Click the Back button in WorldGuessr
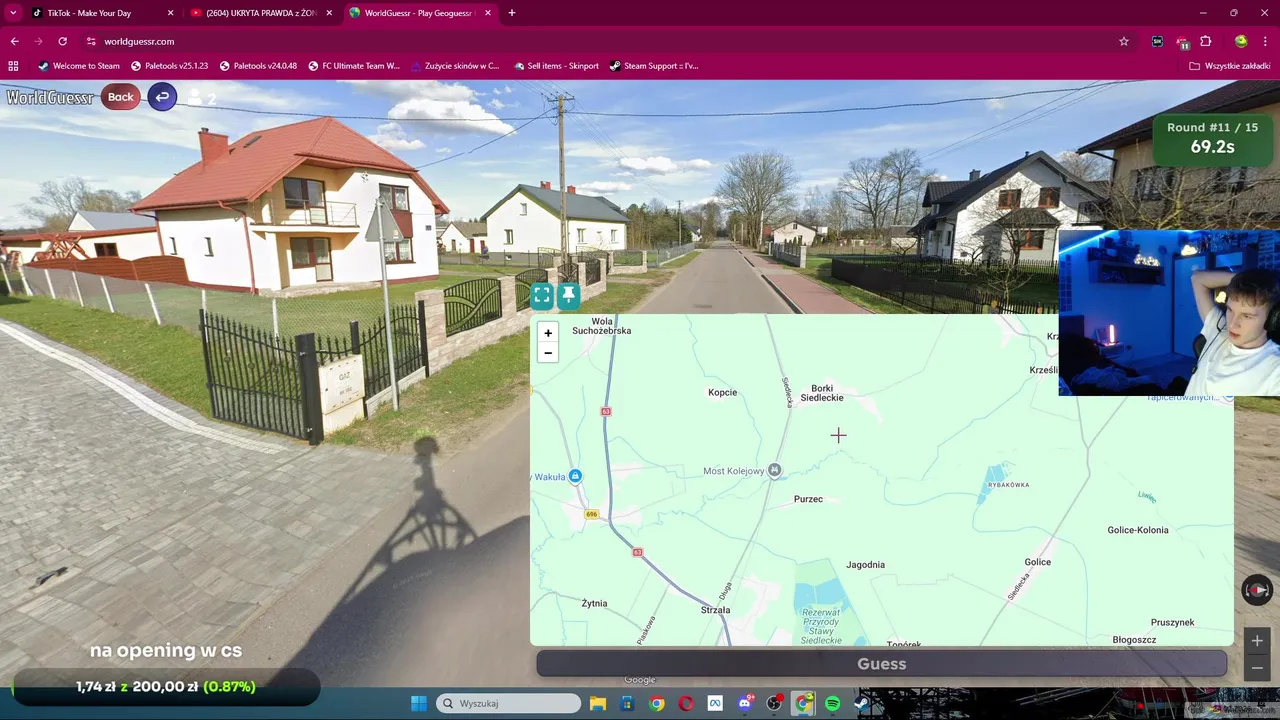This screenshot has width=1280, height=720. pos(121,97)
